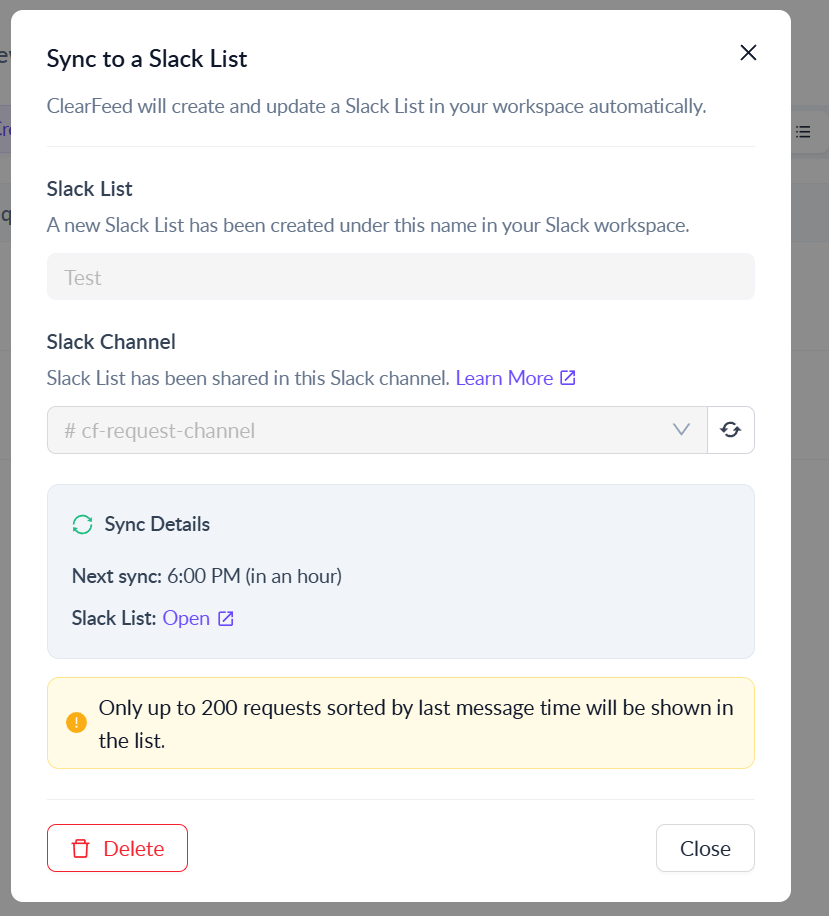The height and width of the screenshot is (916, 829).
Task: Click the "Slack Channel" section label
Action: point(111,341)
